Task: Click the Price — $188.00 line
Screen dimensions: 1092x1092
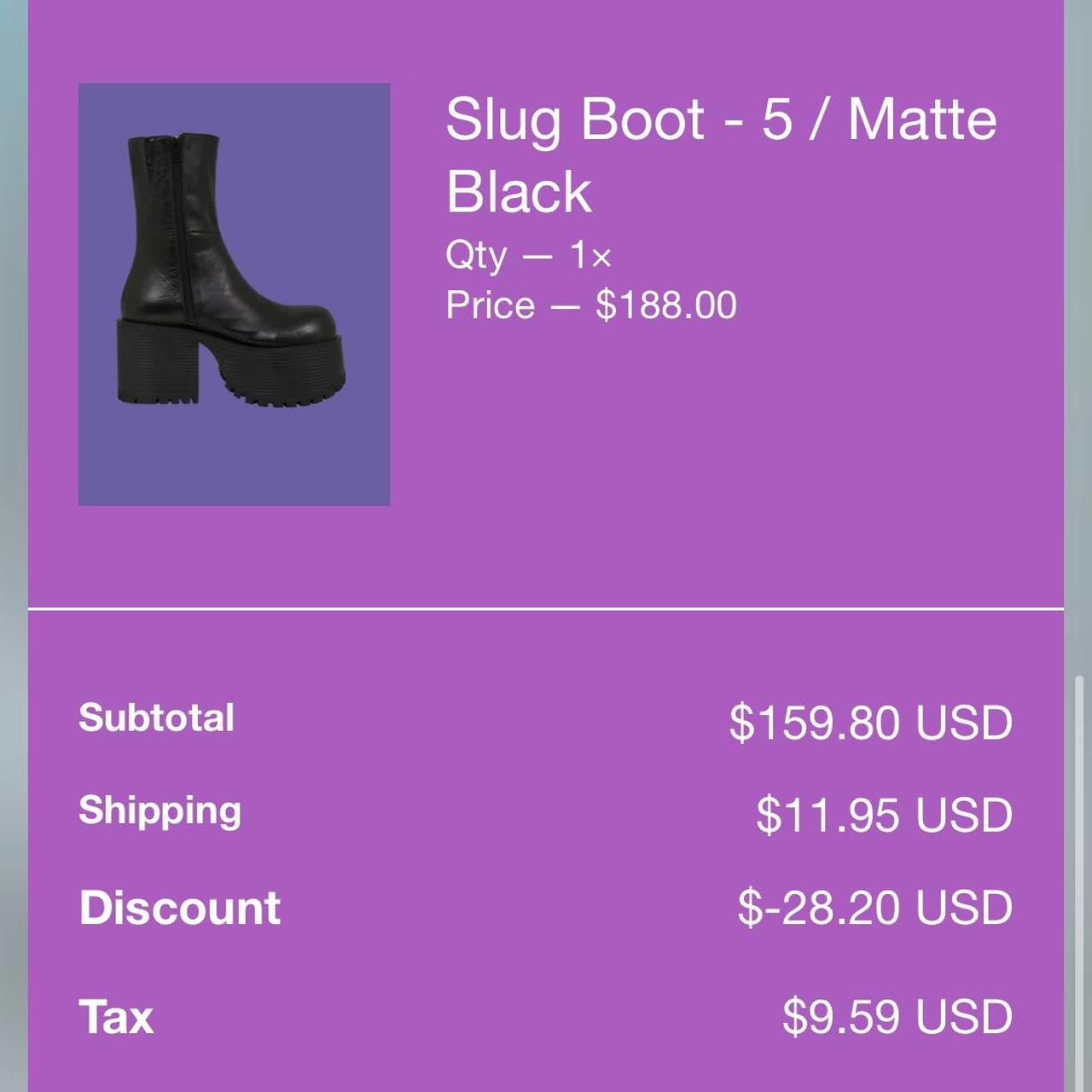Action: tap(591, 303)
